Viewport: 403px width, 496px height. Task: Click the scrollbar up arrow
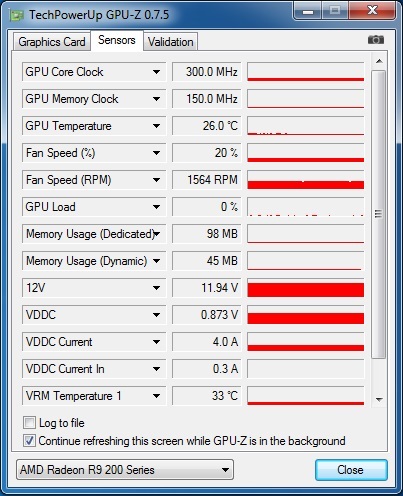pyautogui.click(x=379, y=61)
